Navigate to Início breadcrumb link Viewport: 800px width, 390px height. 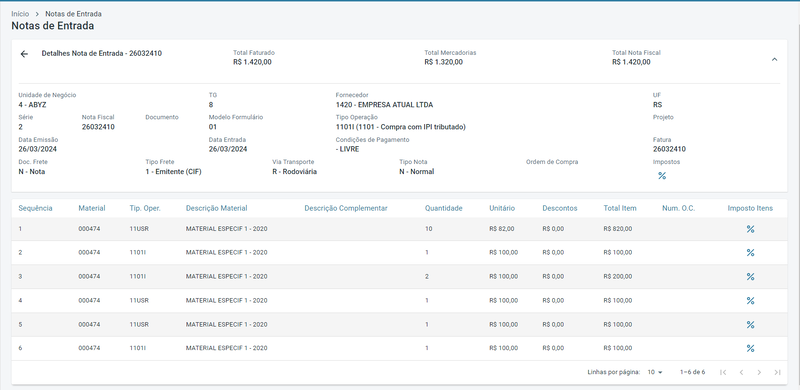[x=20, y=14]
